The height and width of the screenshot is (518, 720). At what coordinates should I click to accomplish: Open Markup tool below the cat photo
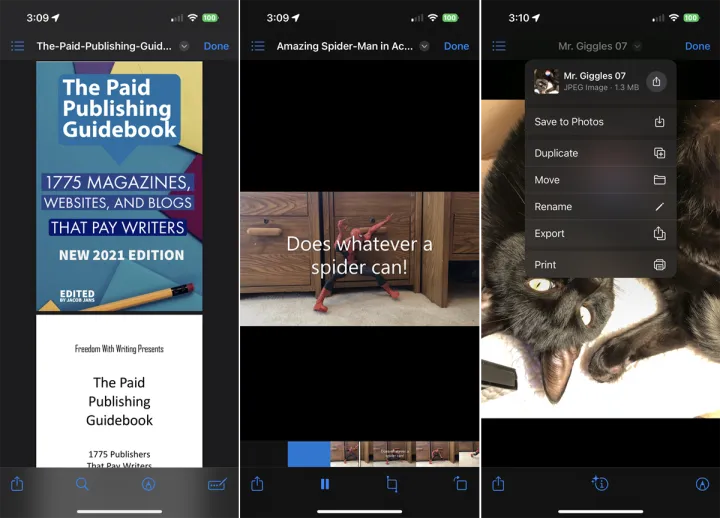pyautogui.click(x=702, y=484)
